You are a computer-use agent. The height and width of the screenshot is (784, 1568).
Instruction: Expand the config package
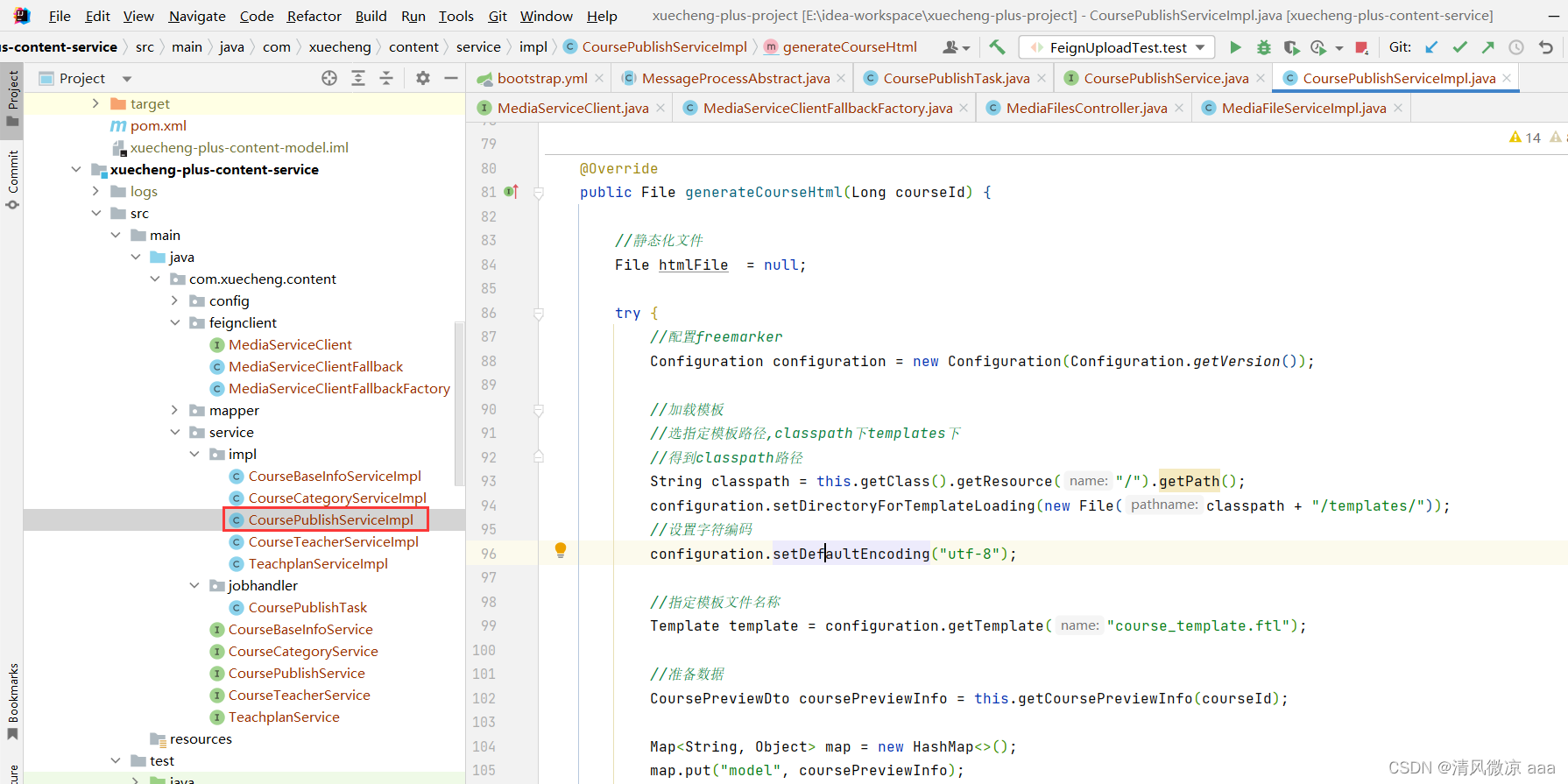point(174,300)
